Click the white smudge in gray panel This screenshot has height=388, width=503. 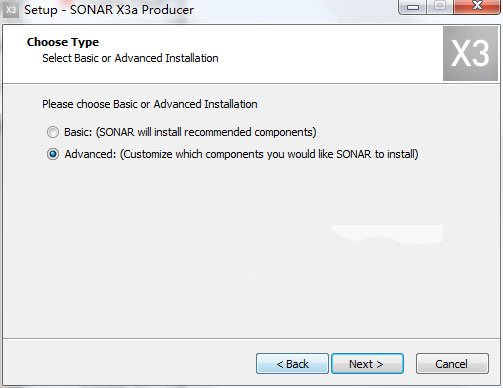coord(388,233)
